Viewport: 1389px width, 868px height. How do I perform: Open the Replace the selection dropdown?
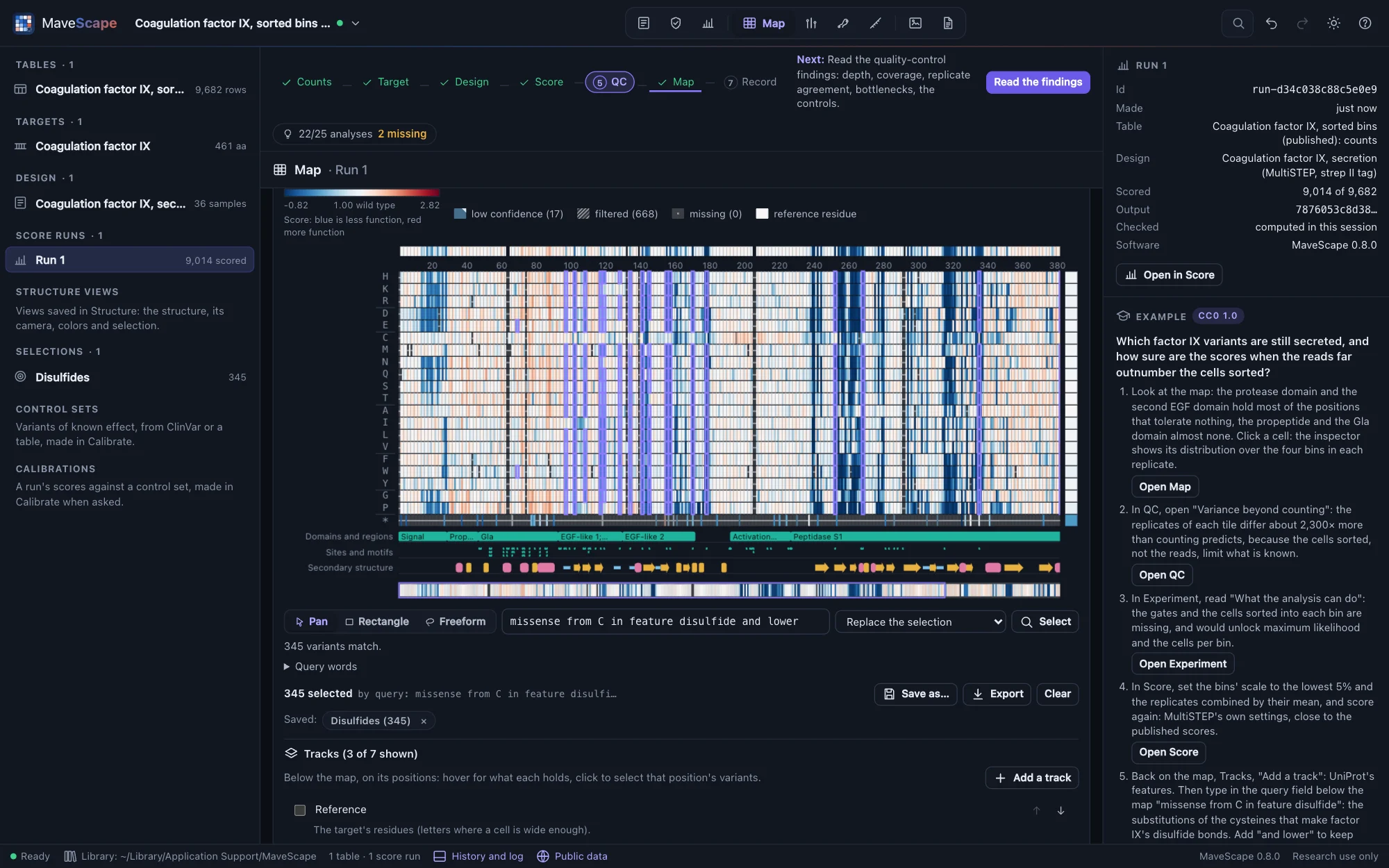pos(921,621)
